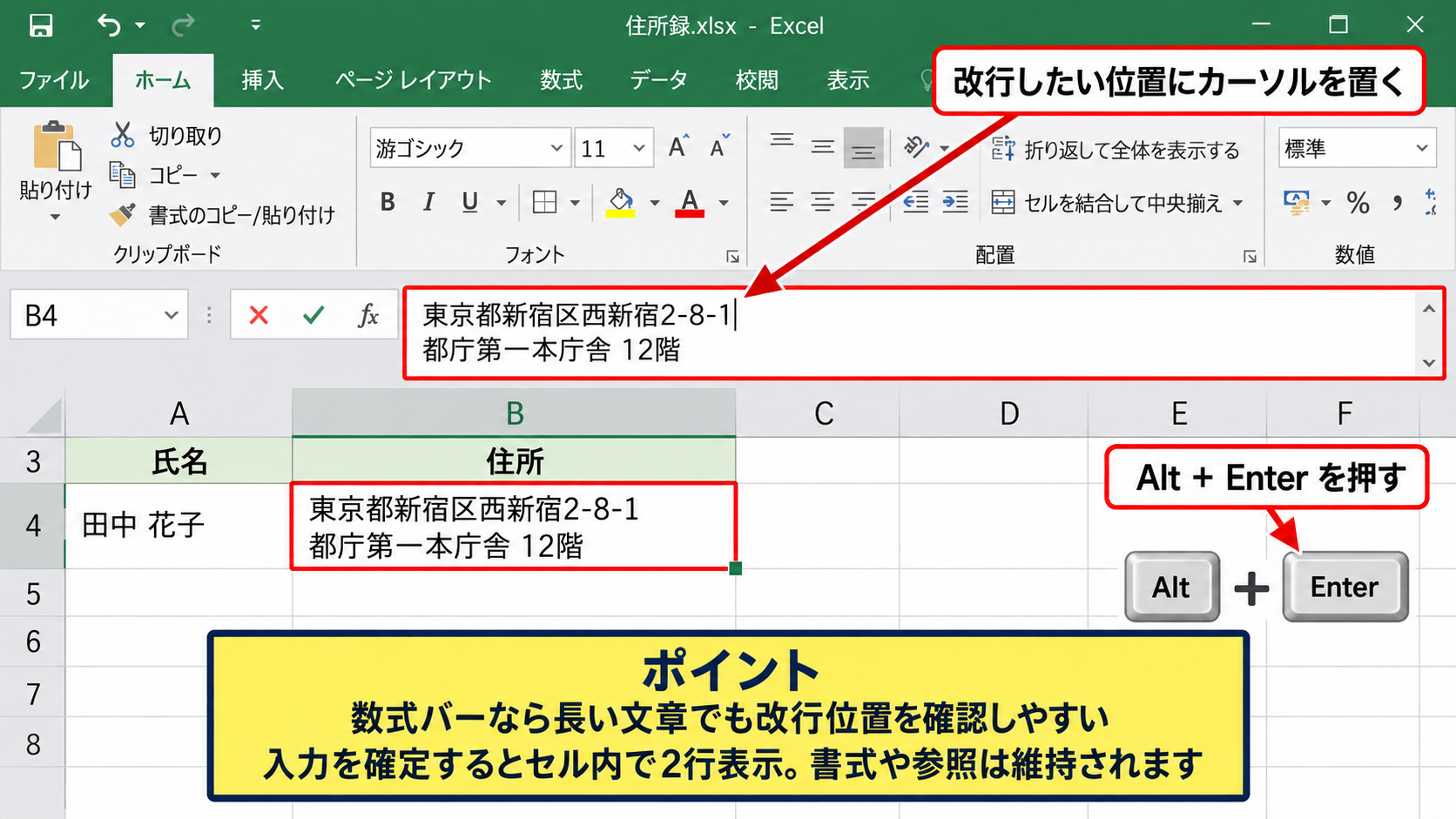Viewport: 1456px width, 819px height.
Task: Click the red font color button
Action: [x=690, y=203]
